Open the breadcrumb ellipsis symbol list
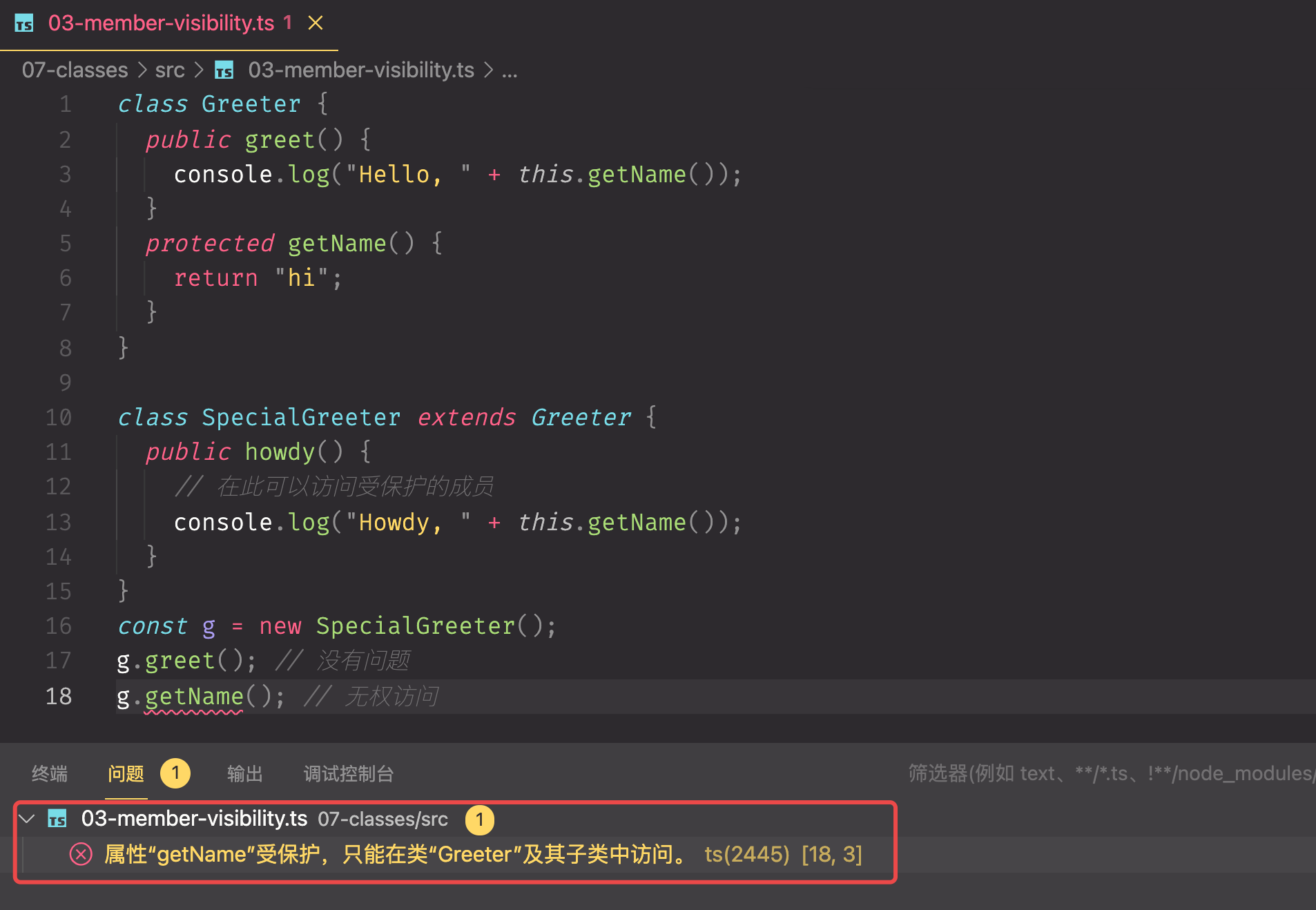 pyautogui.click(x=510, y=70)
